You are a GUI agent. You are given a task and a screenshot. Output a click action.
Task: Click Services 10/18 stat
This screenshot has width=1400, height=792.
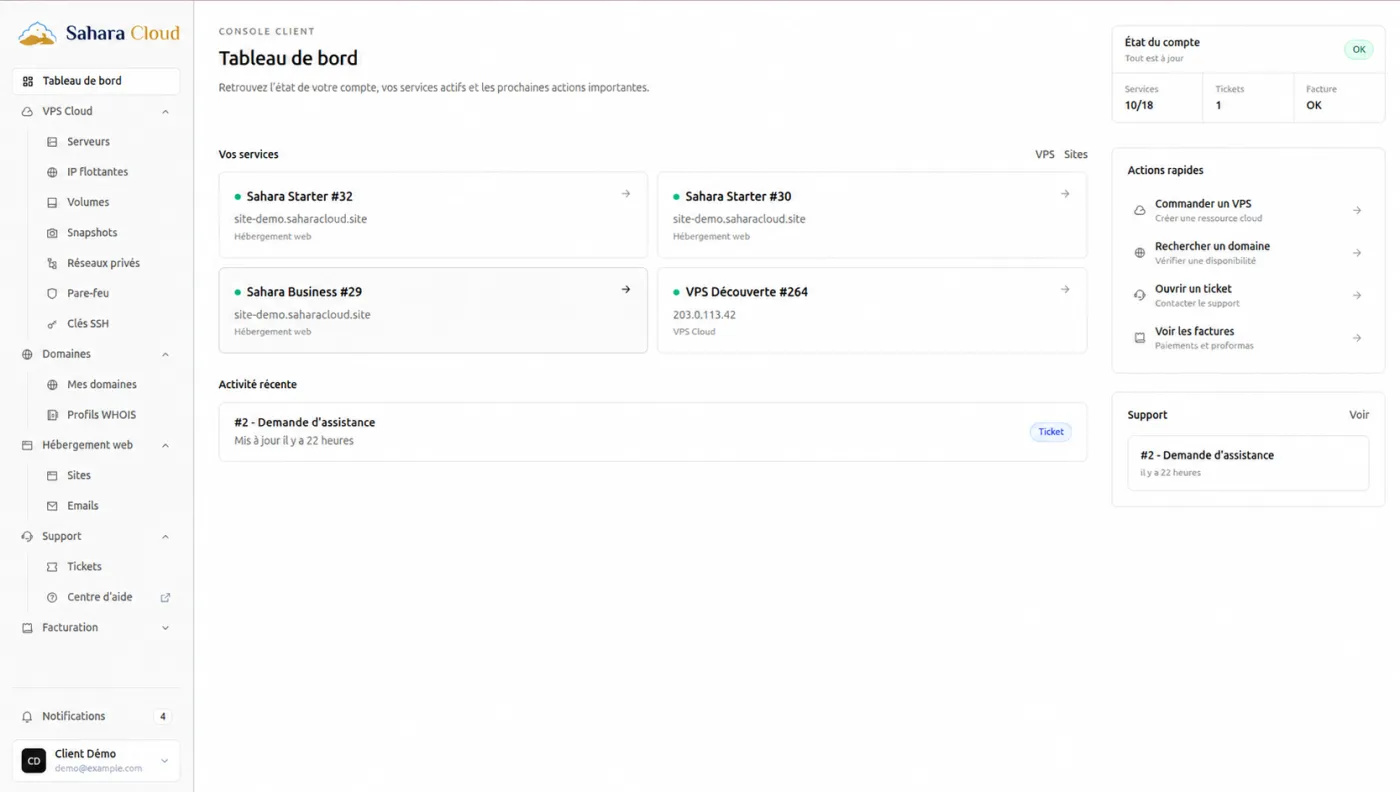point(1157,97)
